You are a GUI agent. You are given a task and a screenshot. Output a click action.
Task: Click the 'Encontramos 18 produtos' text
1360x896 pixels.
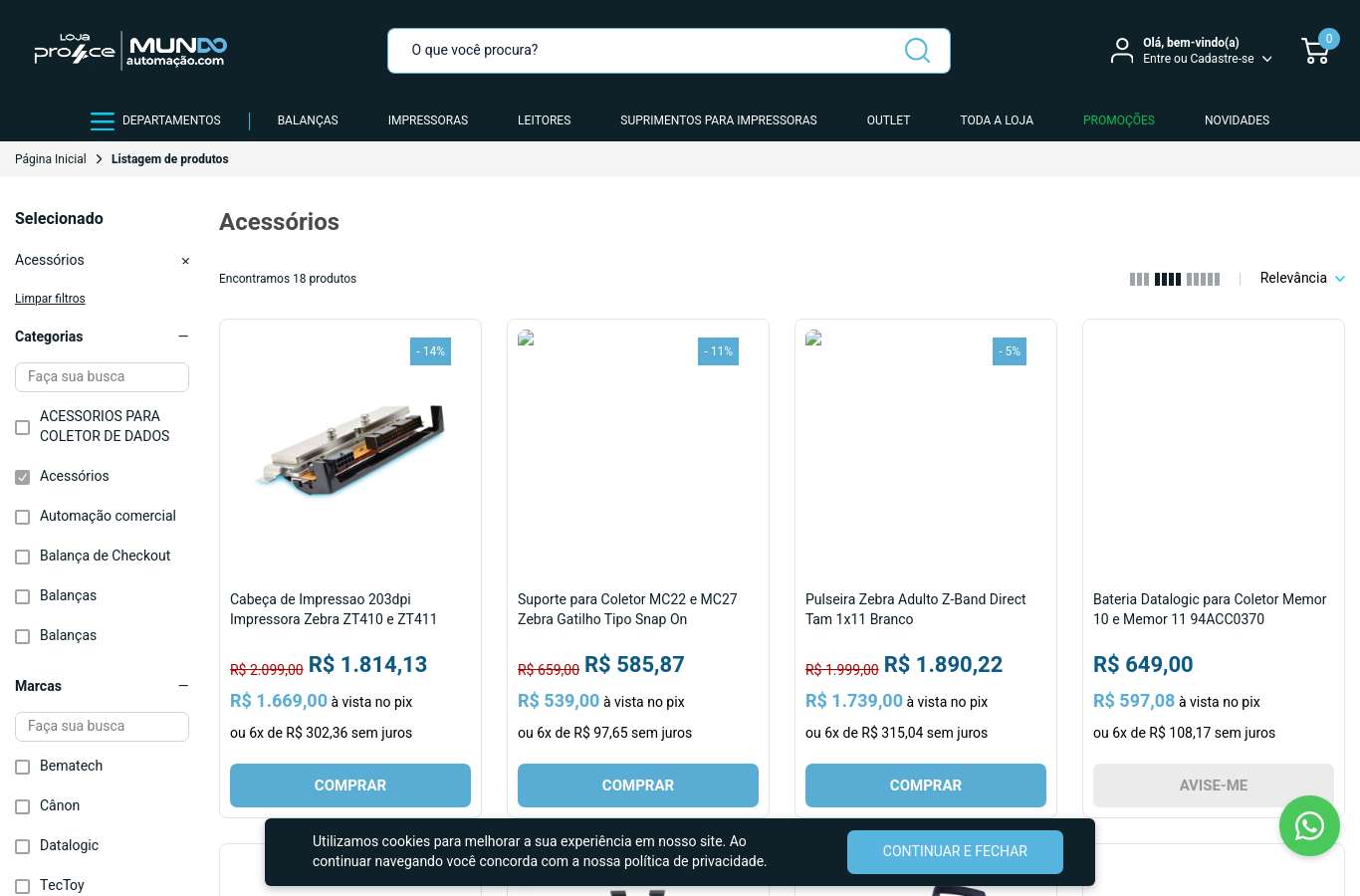pyautogui.click(x=288, y=279)
